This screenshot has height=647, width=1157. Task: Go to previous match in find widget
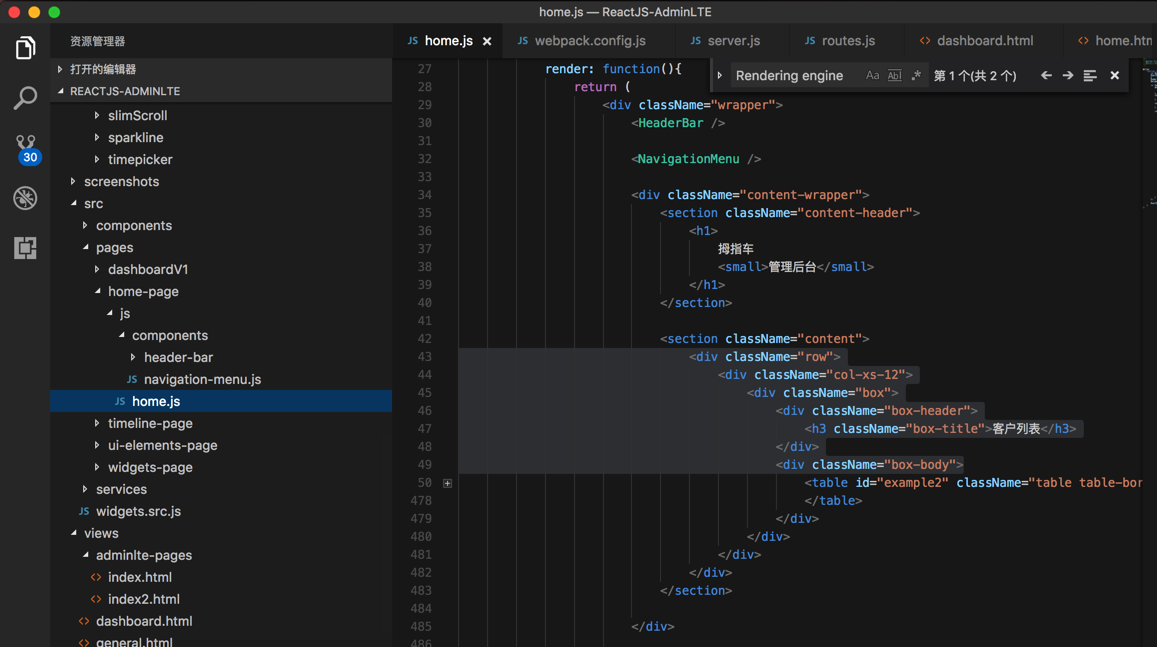tap(1046, 76)
